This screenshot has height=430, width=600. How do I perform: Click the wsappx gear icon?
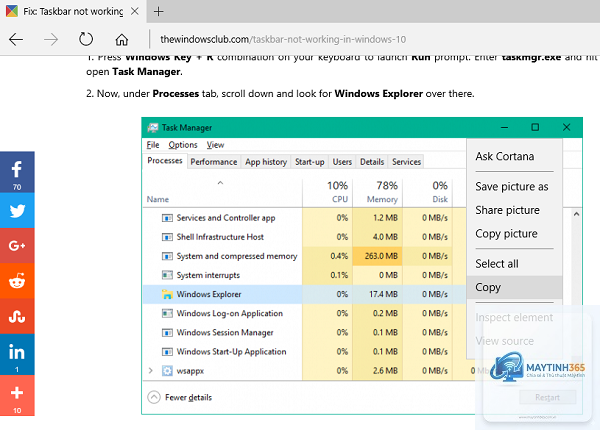coord(167,371)
